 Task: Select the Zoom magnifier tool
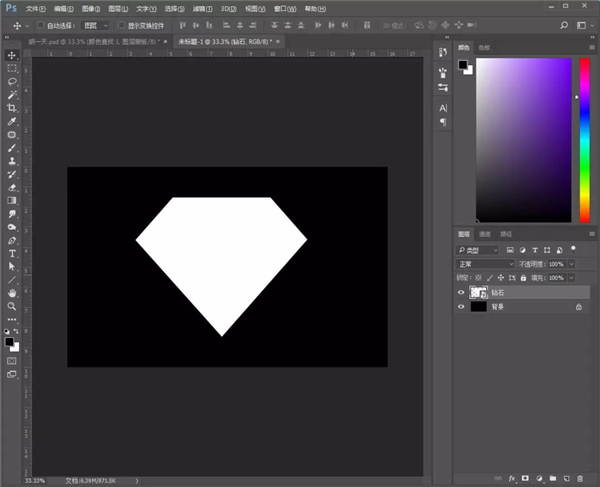(12, 306)
